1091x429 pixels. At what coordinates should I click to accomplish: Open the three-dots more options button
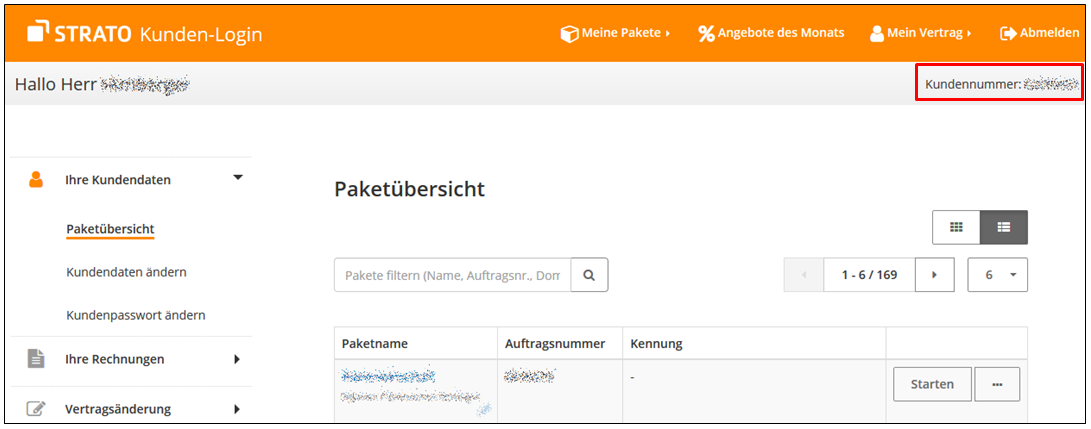(997, 384)
